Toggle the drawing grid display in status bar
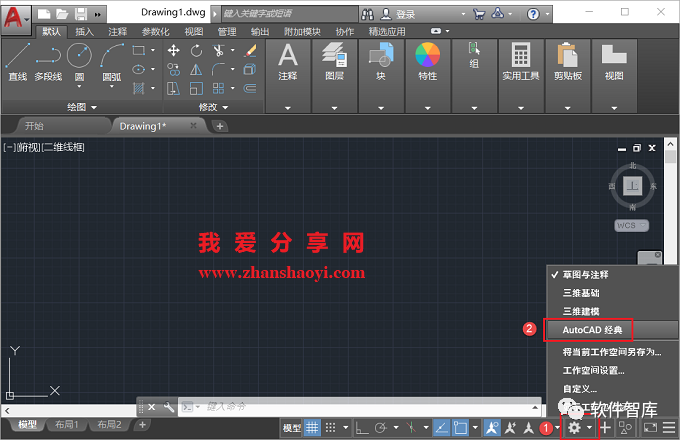Screen dimensions: 680x440 tap(313, 427)
